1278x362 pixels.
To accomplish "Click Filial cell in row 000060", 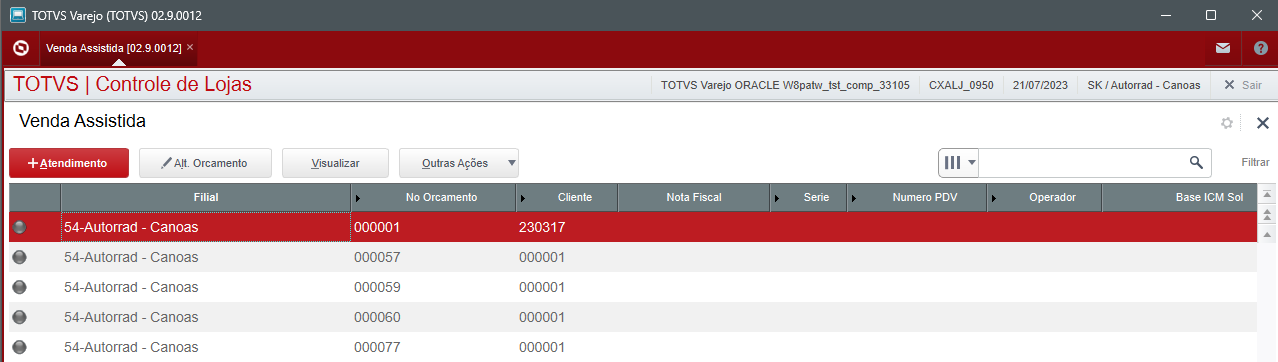I will 206,318.
